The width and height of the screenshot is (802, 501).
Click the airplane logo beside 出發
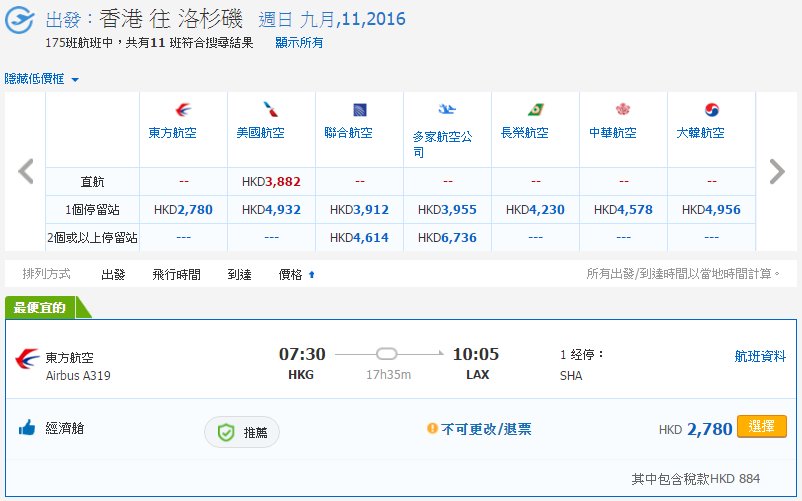point(19,20)
